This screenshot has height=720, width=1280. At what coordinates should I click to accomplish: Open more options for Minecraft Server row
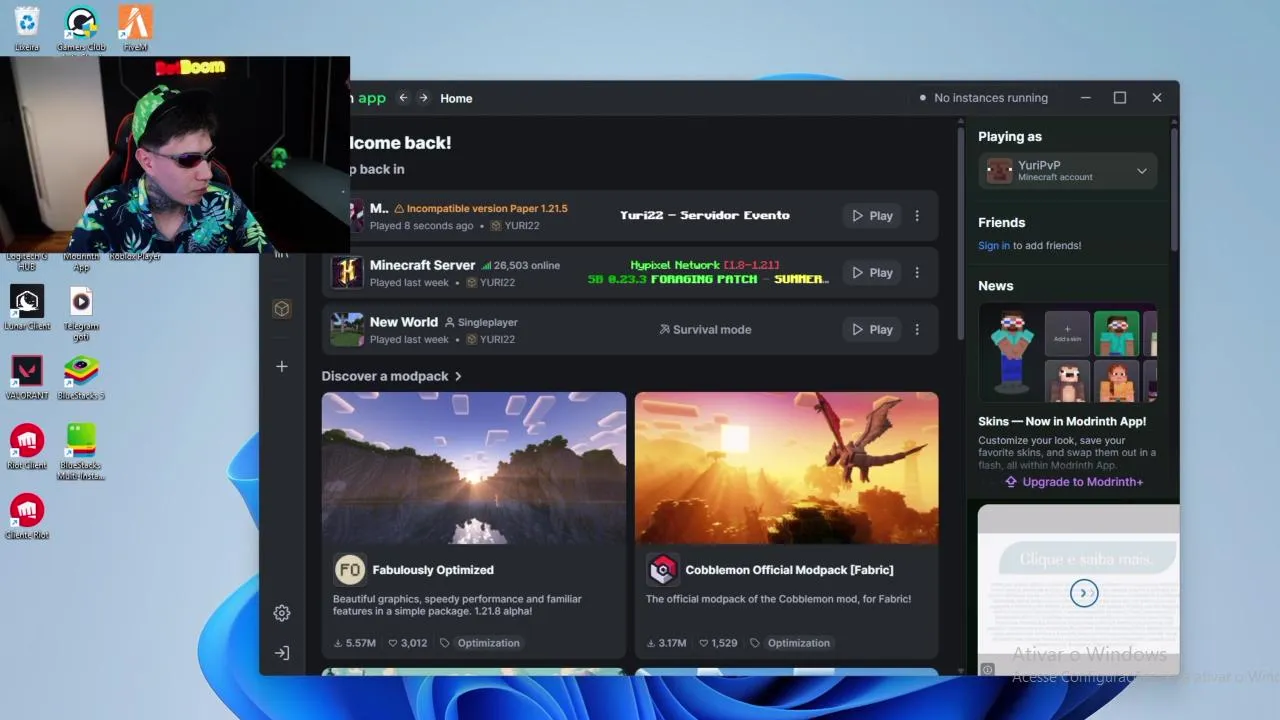(x=917, y=272)
